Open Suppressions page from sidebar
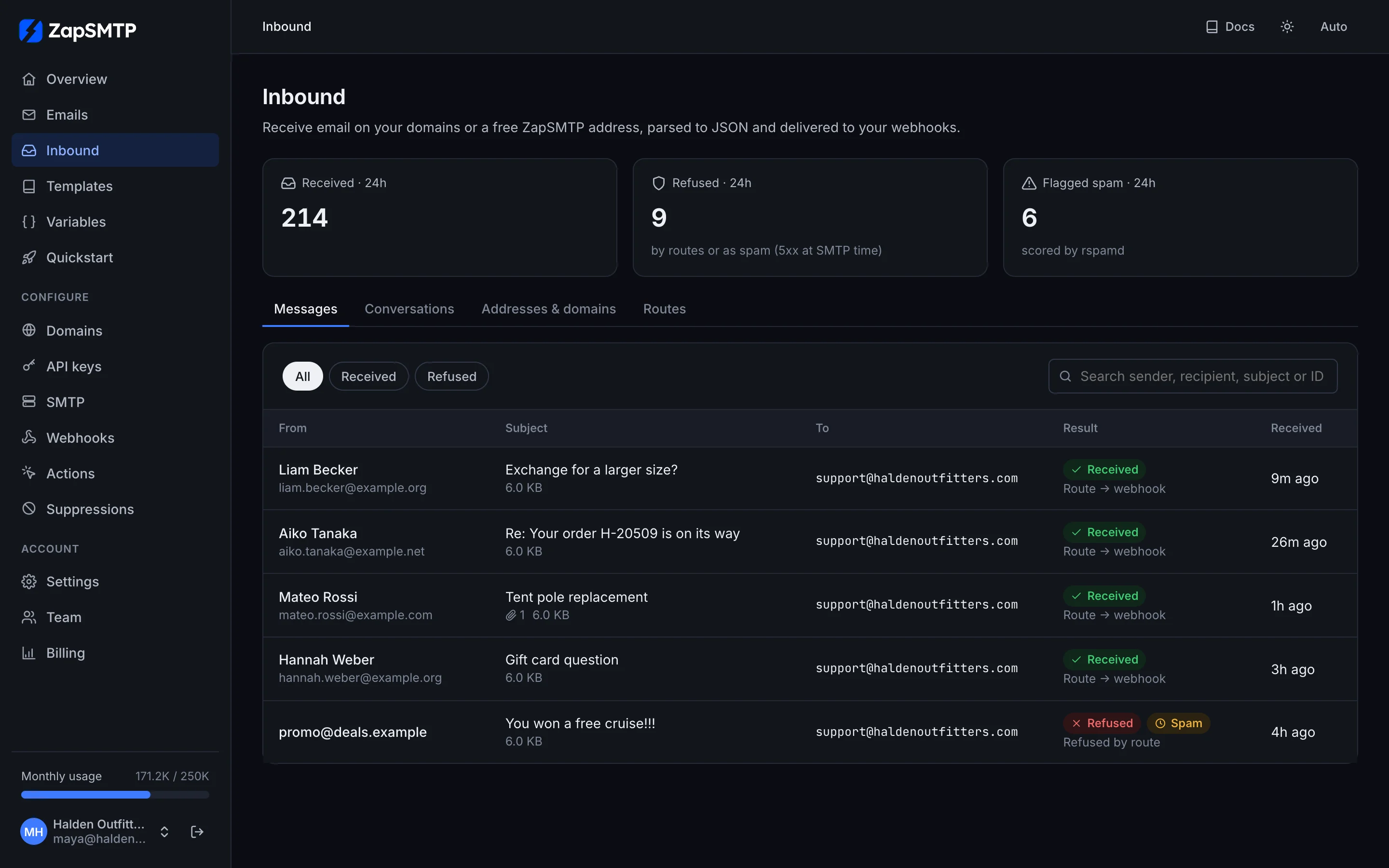Viewport: 1389px width, 868px height. (x=115, y=509)
